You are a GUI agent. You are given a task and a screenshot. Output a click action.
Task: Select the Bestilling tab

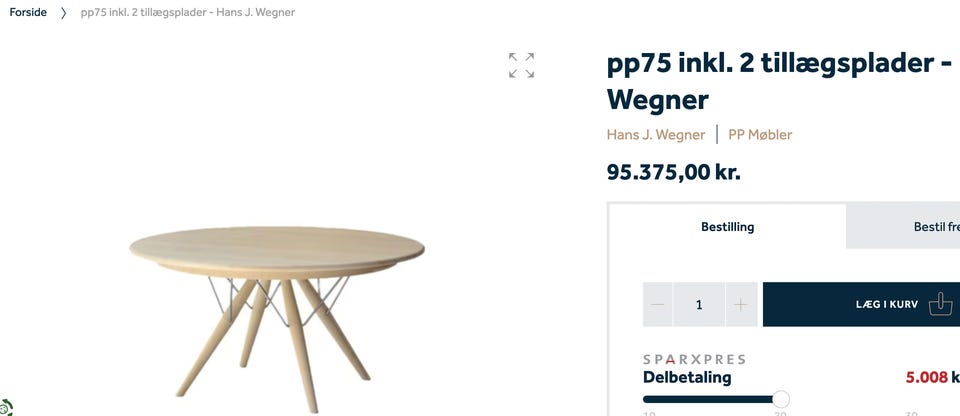pos(727,227)
